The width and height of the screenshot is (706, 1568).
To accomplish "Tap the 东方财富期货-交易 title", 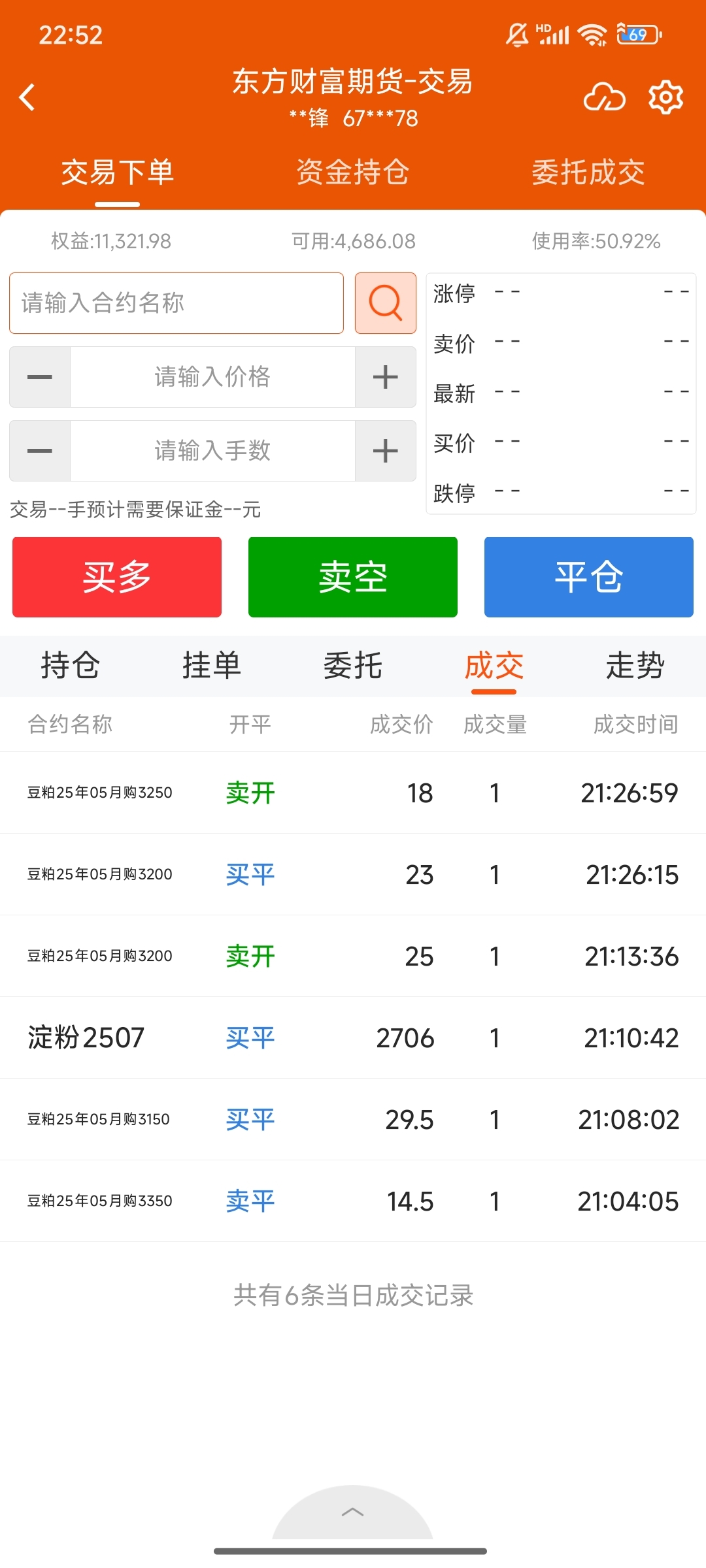I will click(x=353, y=82).
